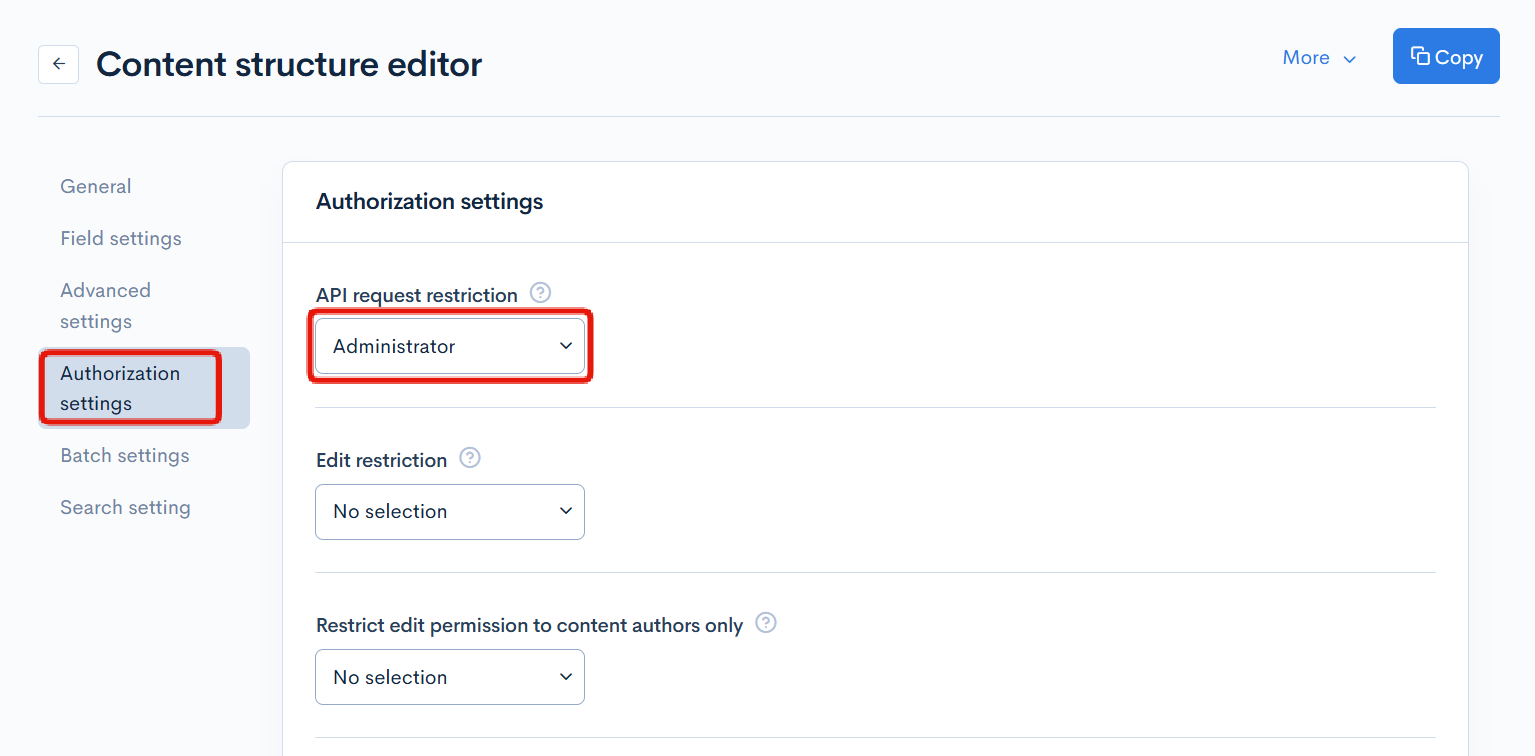Select Authorization settings tab
This screenshot has height=756, width=1535.
[120, 388]
